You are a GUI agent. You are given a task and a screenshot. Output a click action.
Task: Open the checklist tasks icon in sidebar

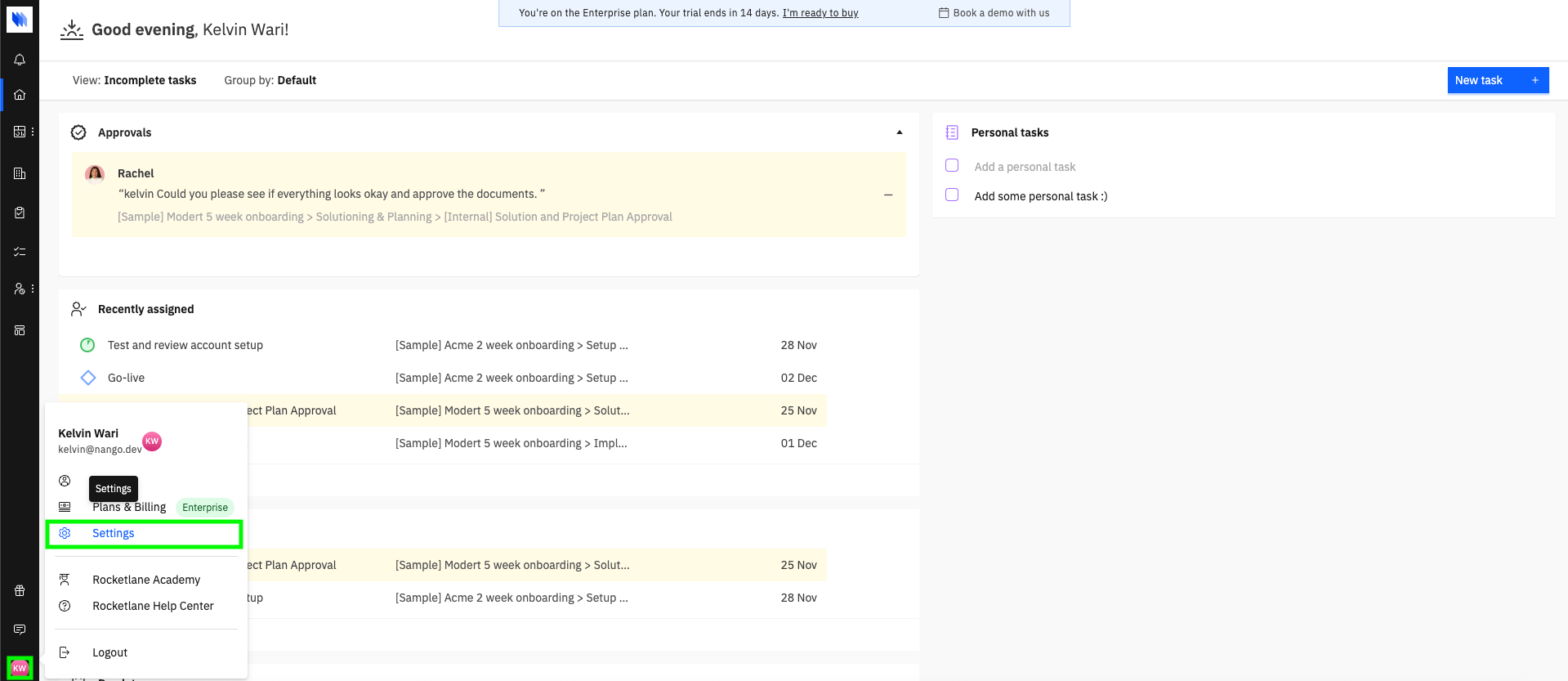(x=20, y=252)
